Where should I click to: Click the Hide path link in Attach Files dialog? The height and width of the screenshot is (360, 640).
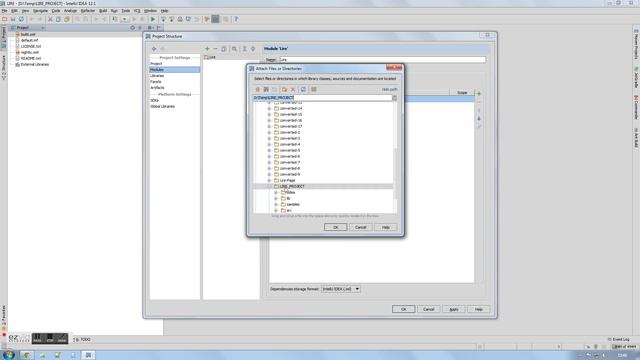click(389, 89)
